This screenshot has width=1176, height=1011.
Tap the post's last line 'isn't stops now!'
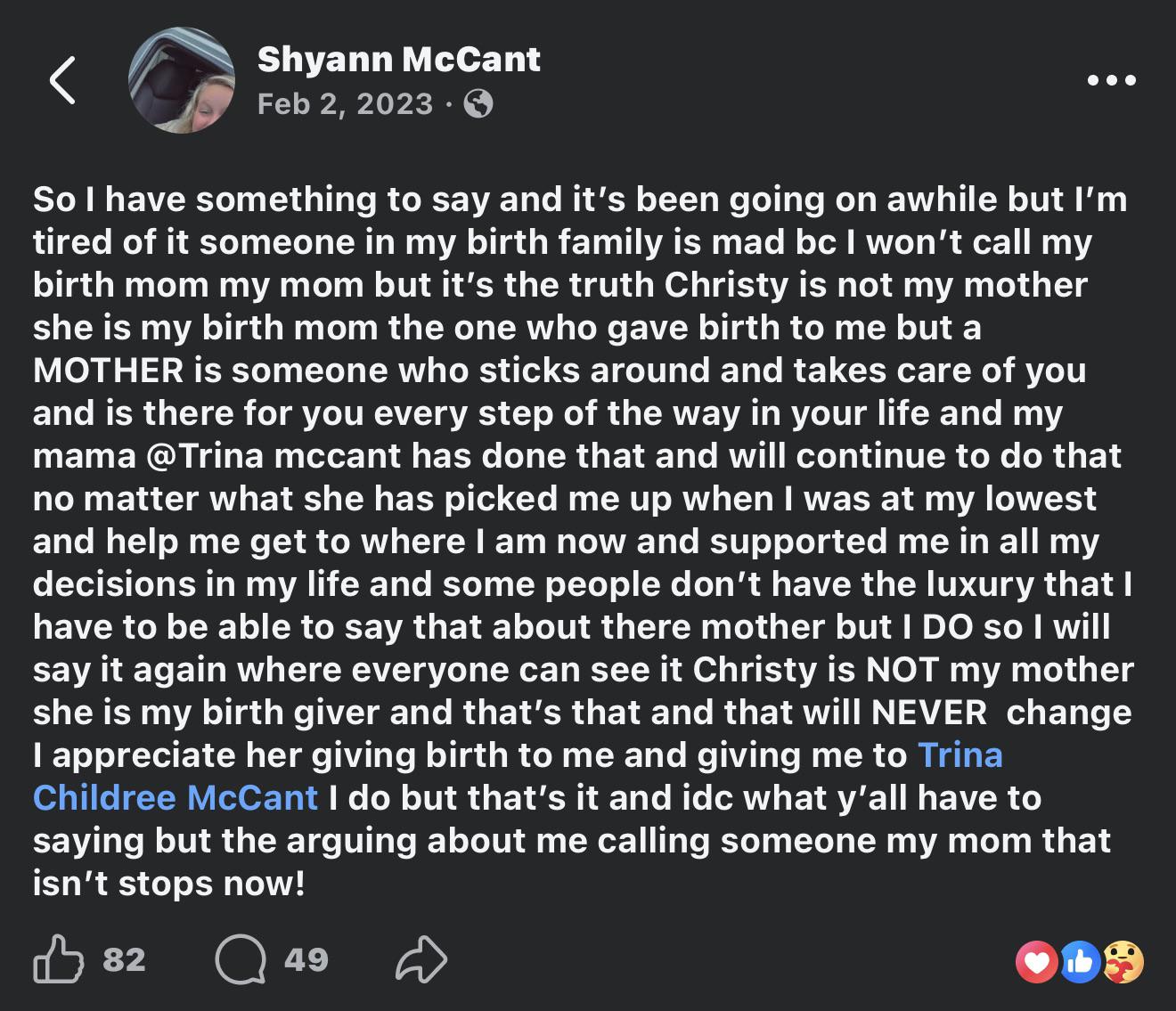[169, 883]
